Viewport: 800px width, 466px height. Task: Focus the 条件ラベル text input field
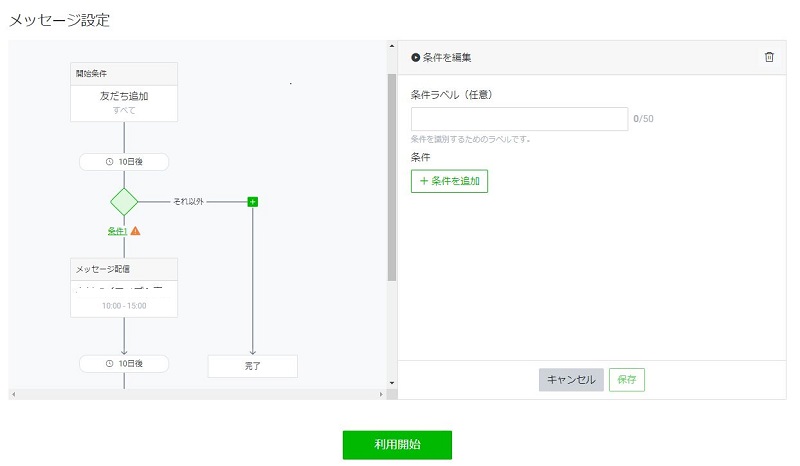click(x=519, y=119)
